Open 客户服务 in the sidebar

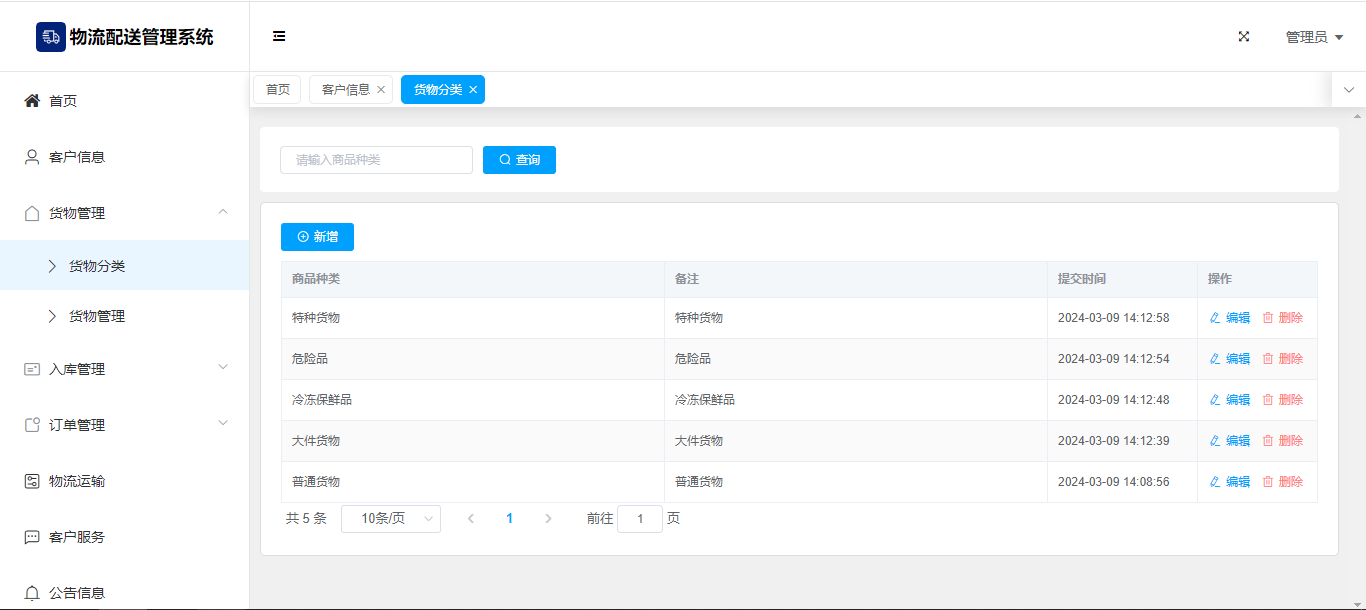click(x=77, y=537)
